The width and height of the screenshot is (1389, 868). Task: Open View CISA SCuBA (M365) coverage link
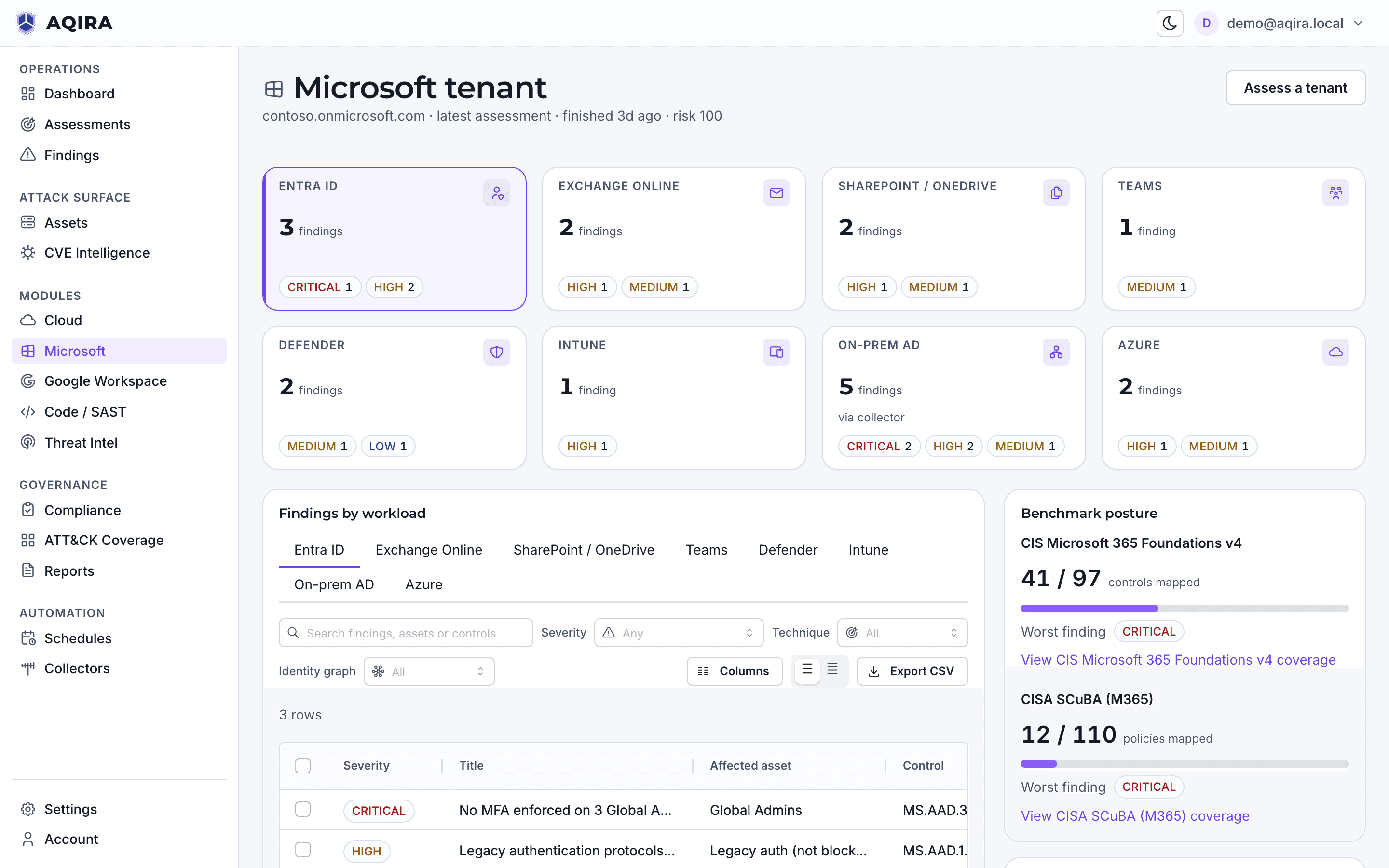coord(1135,816)
